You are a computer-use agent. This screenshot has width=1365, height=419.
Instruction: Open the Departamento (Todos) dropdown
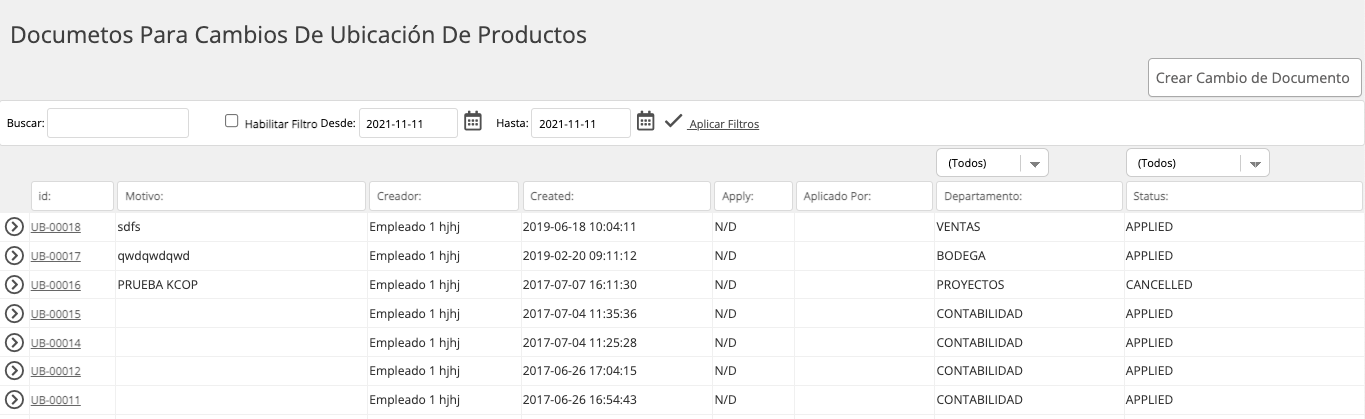click(x=991, y=163)
